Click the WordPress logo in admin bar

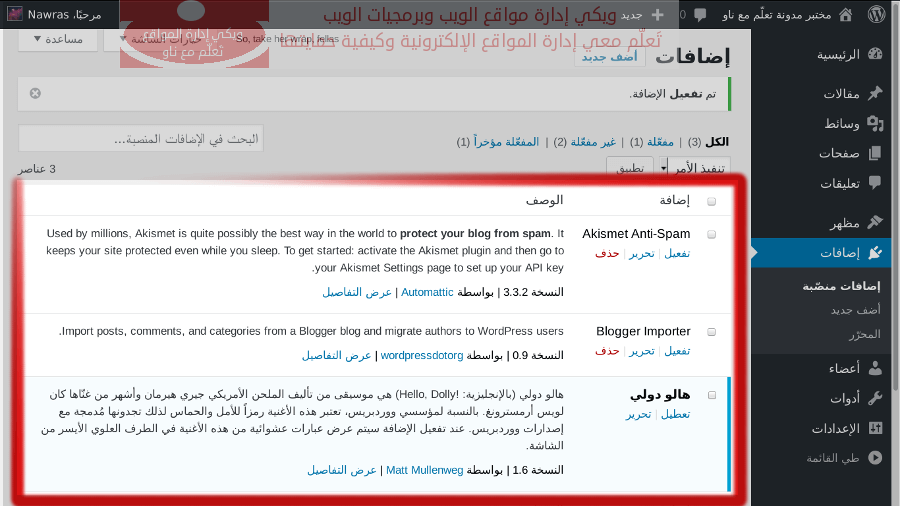(x=876, y=15)
